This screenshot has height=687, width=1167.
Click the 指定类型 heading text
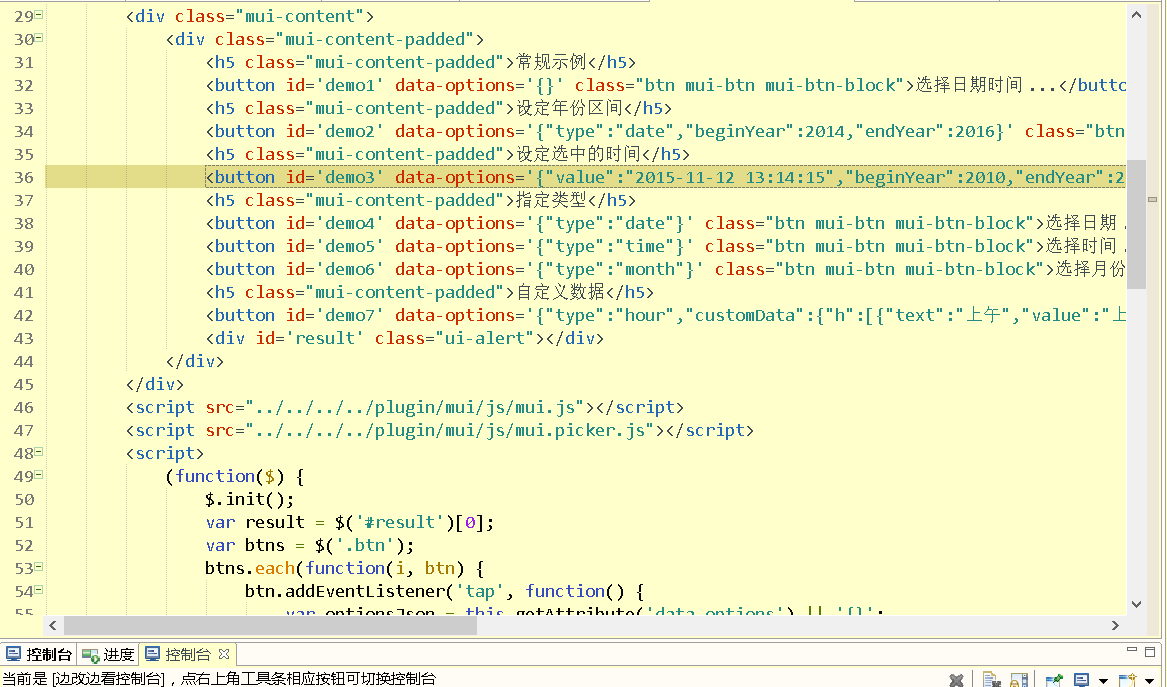551,200
